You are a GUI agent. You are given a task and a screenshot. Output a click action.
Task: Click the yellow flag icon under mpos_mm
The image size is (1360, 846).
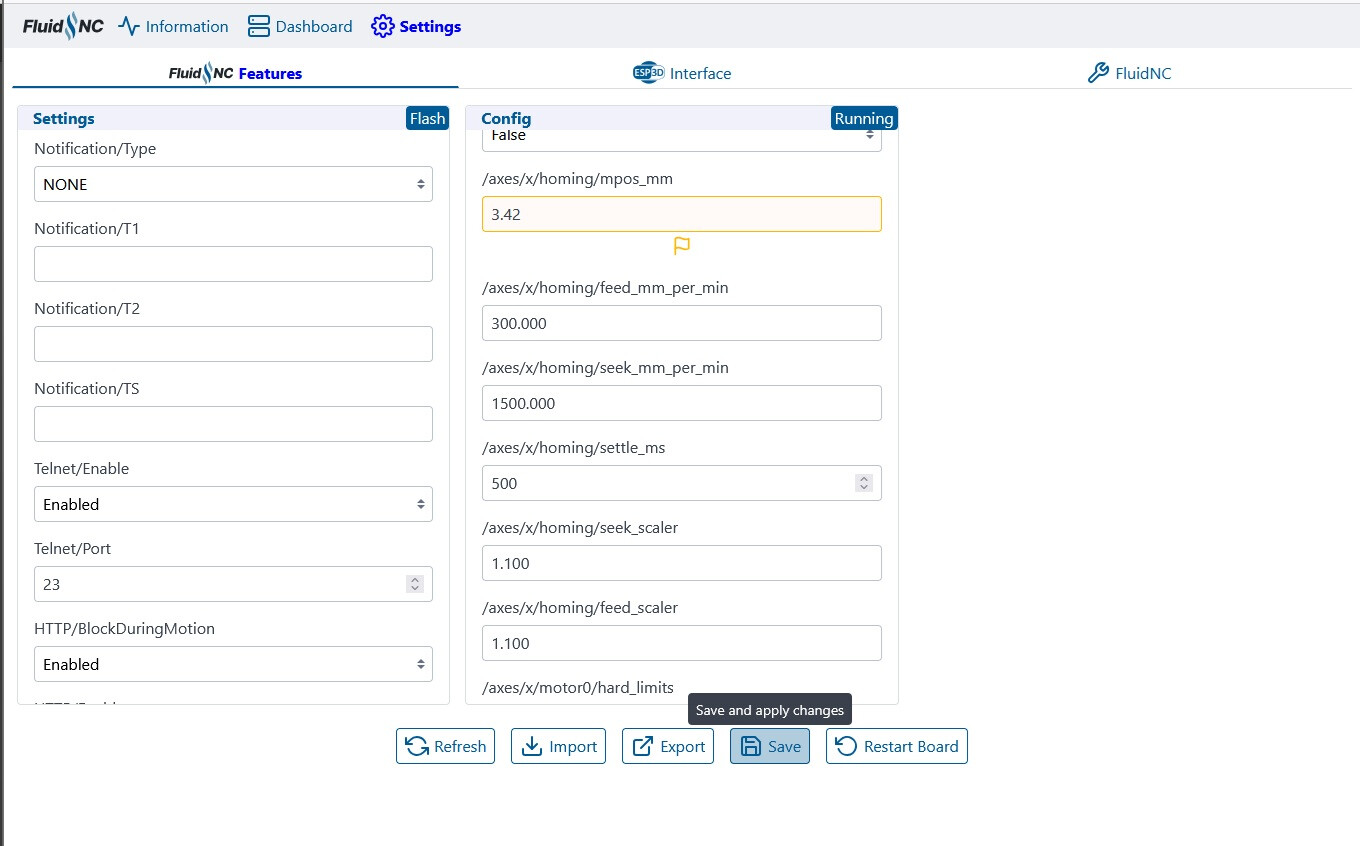682,246
